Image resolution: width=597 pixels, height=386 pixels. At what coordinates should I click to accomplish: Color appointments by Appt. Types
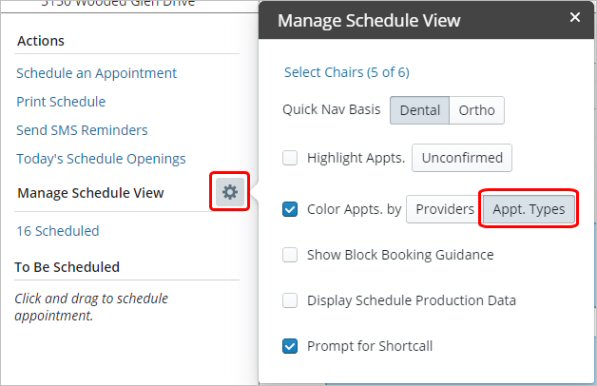[528, 209]
